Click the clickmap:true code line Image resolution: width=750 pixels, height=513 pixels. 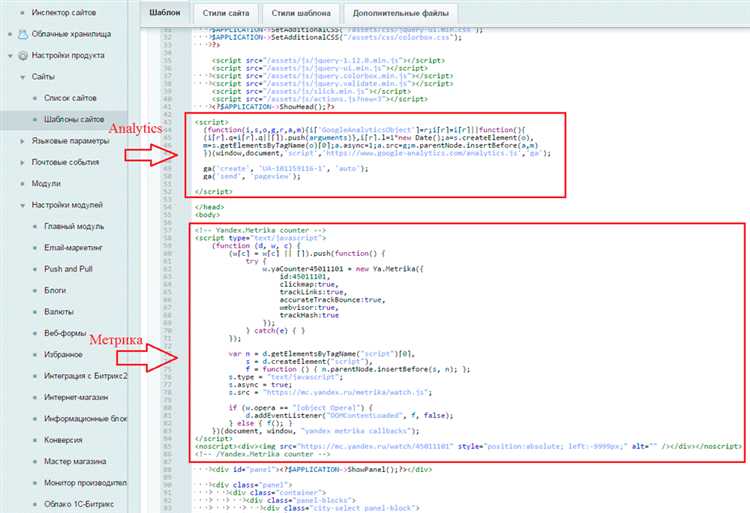pyautogui.click(x=309, y=284)
